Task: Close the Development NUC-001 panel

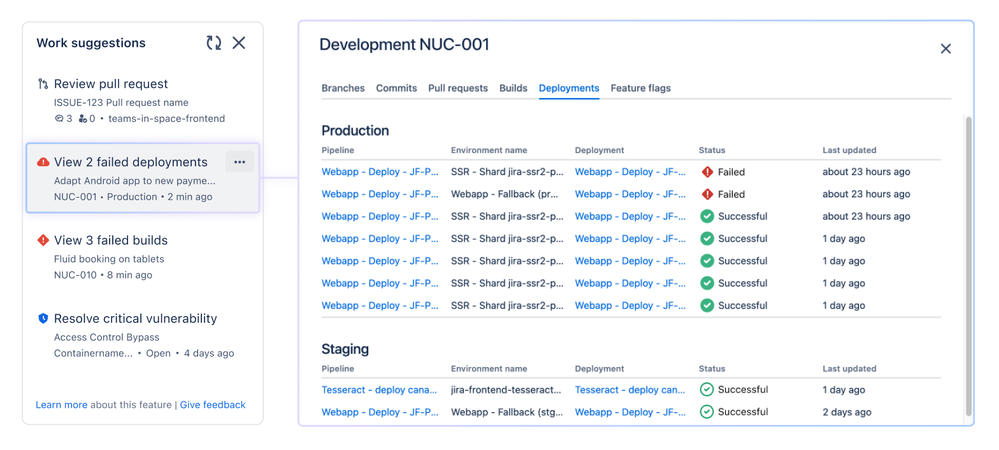Action: click(945, 49)
